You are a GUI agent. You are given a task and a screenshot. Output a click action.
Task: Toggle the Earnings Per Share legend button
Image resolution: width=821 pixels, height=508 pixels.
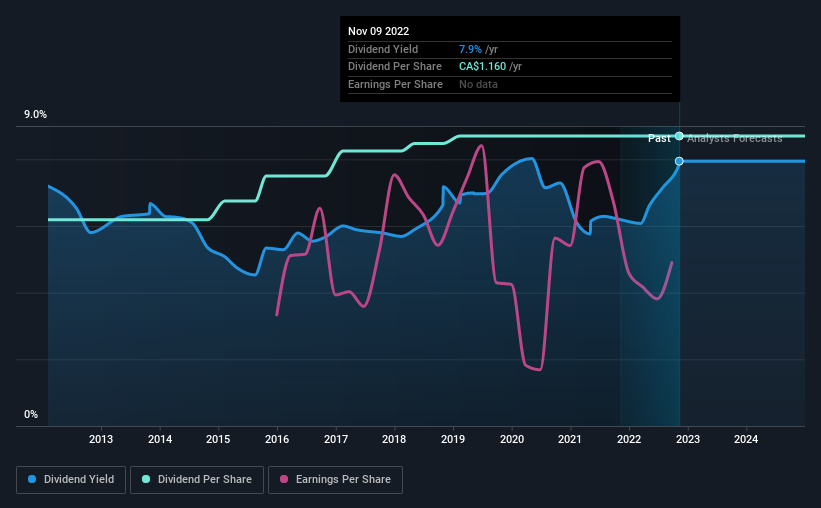(335, 480)
